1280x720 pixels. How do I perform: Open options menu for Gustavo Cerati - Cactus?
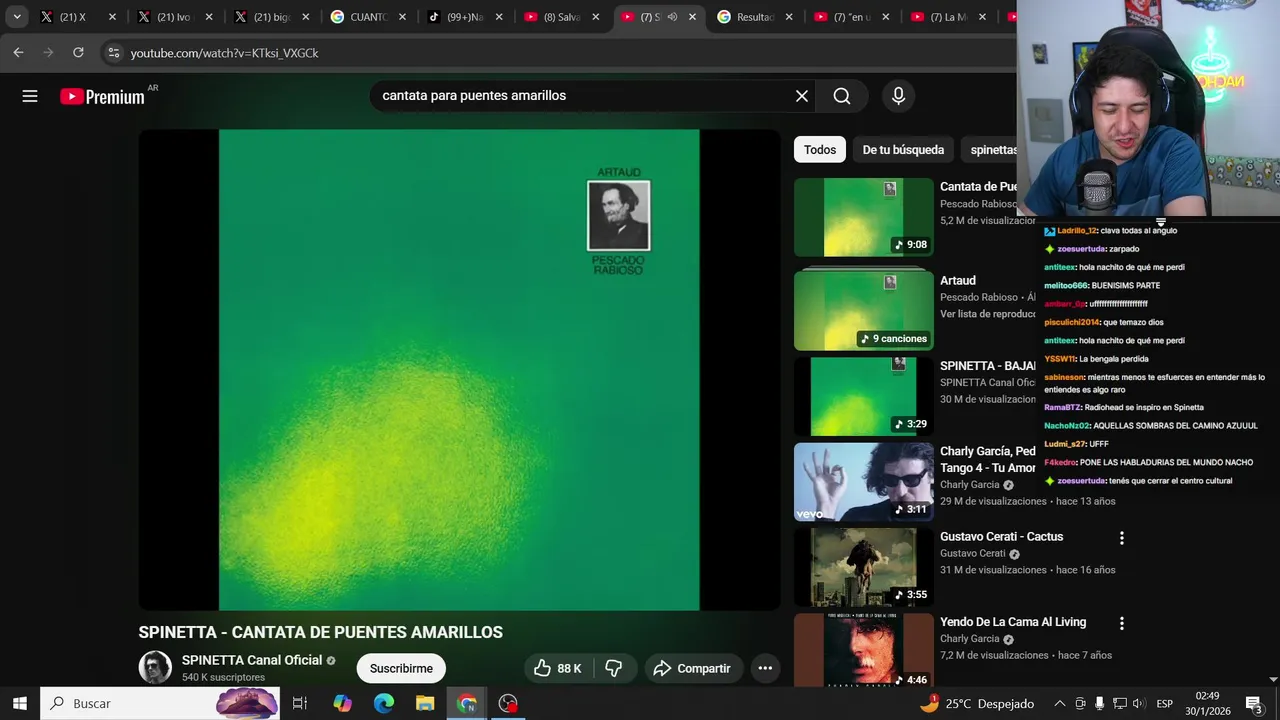[1121, 538]
